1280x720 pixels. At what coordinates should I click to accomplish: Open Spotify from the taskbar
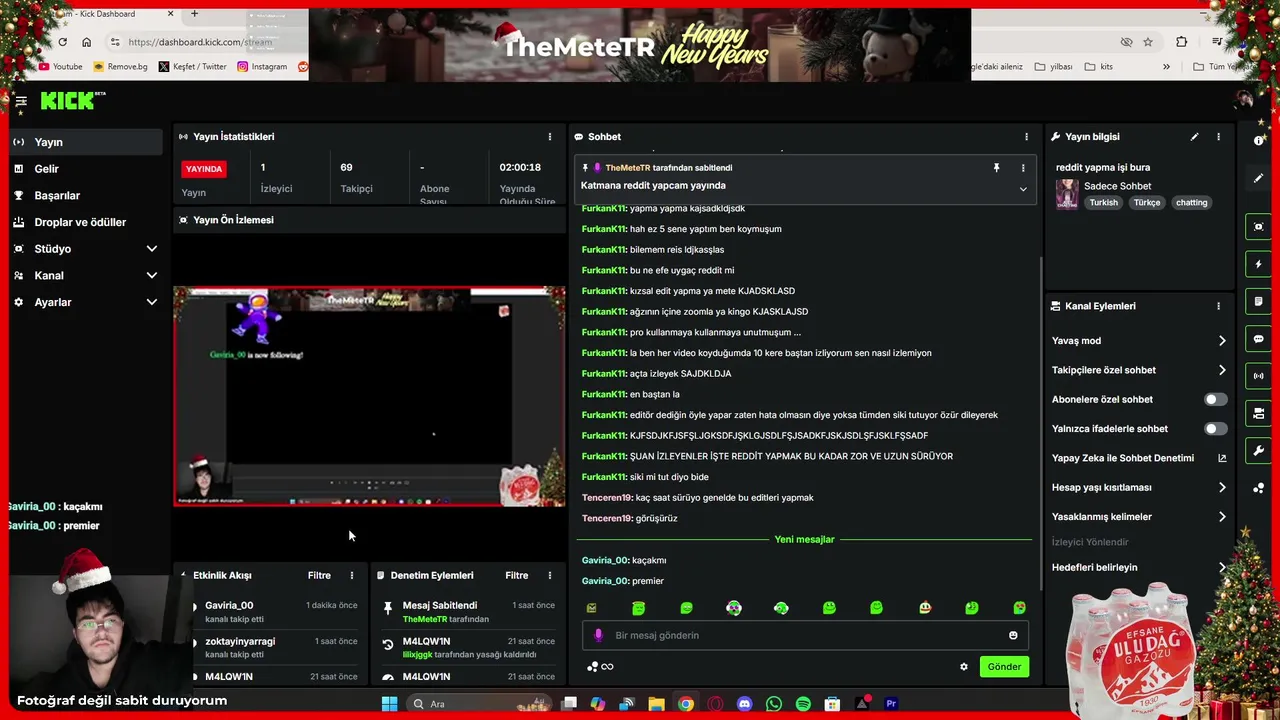coord(803,704)
